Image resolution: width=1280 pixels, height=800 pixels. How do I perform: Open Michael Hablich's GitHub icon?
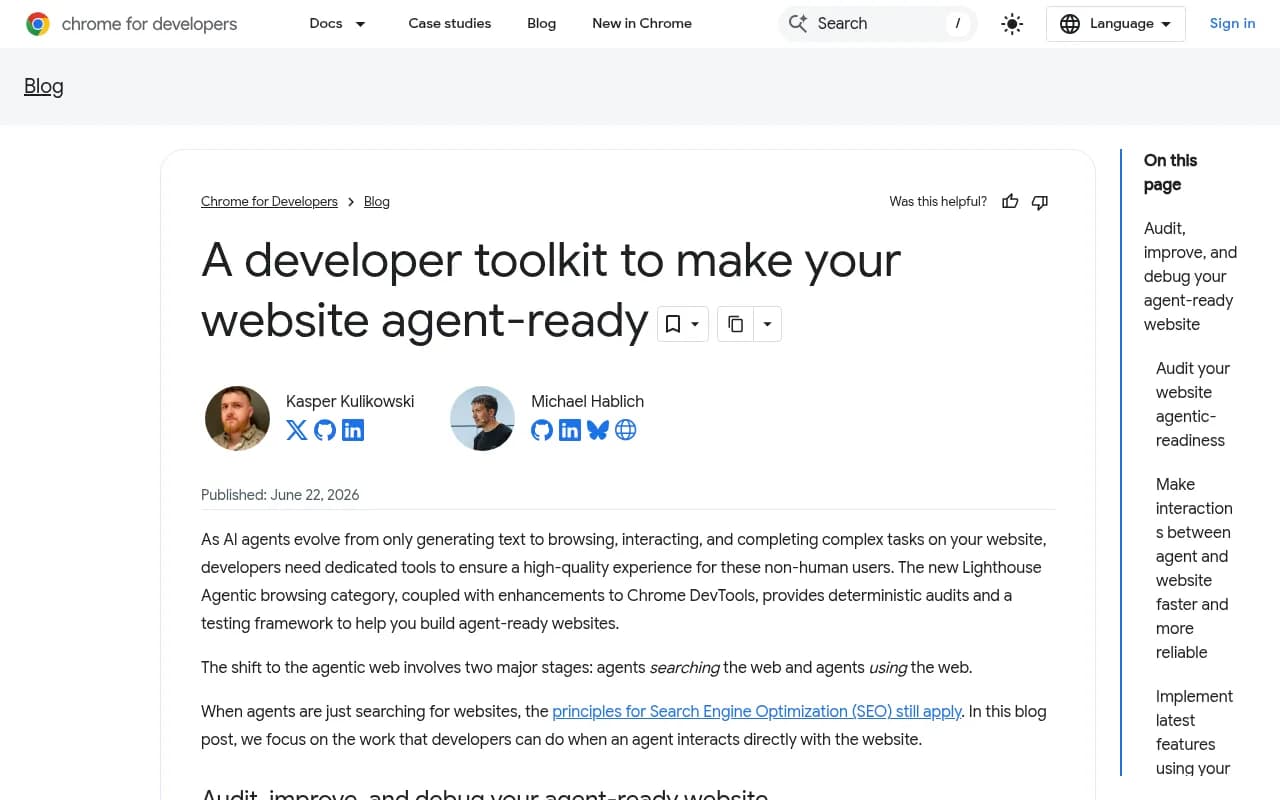pyautogui.click(x=542, y=430)
